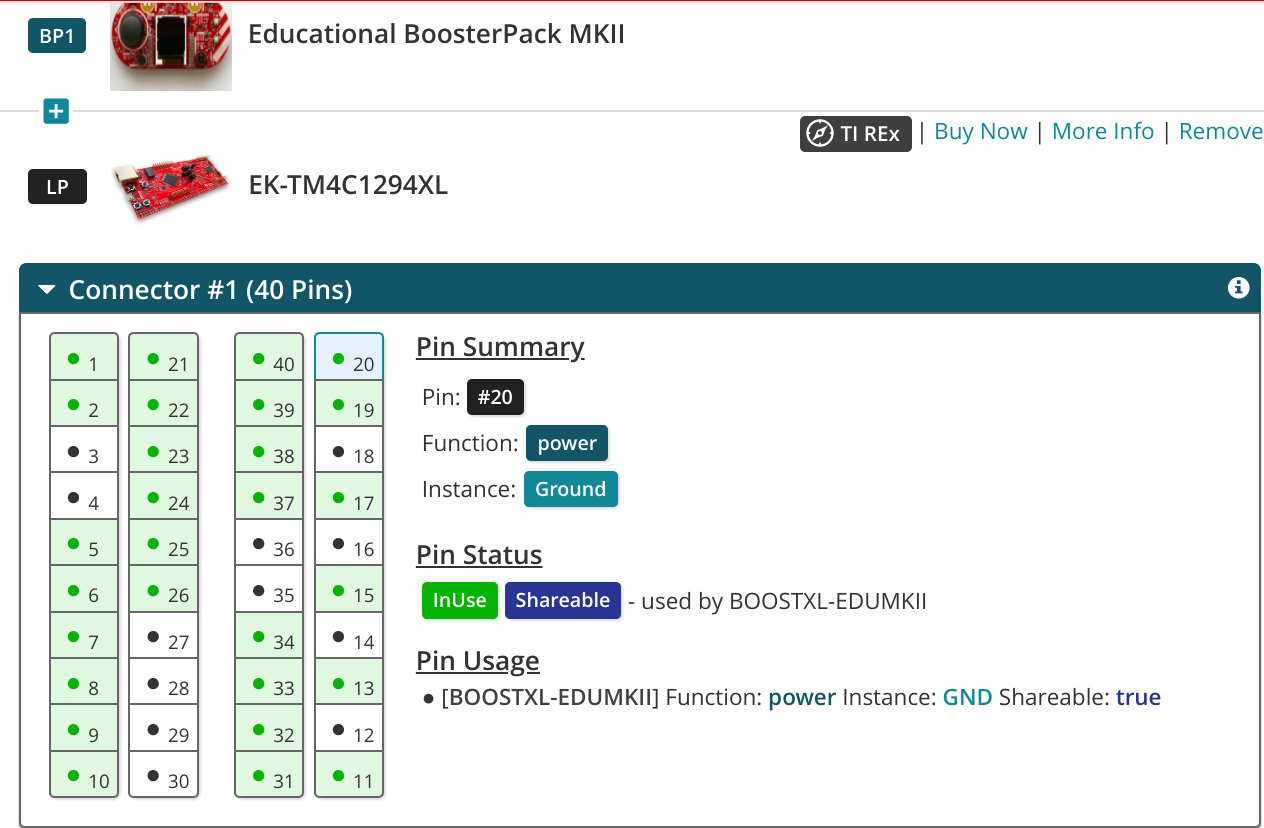Select the highlighted pin 20
The width and height of the screenshot is (1264, 828).
click(x=349, y=358)
